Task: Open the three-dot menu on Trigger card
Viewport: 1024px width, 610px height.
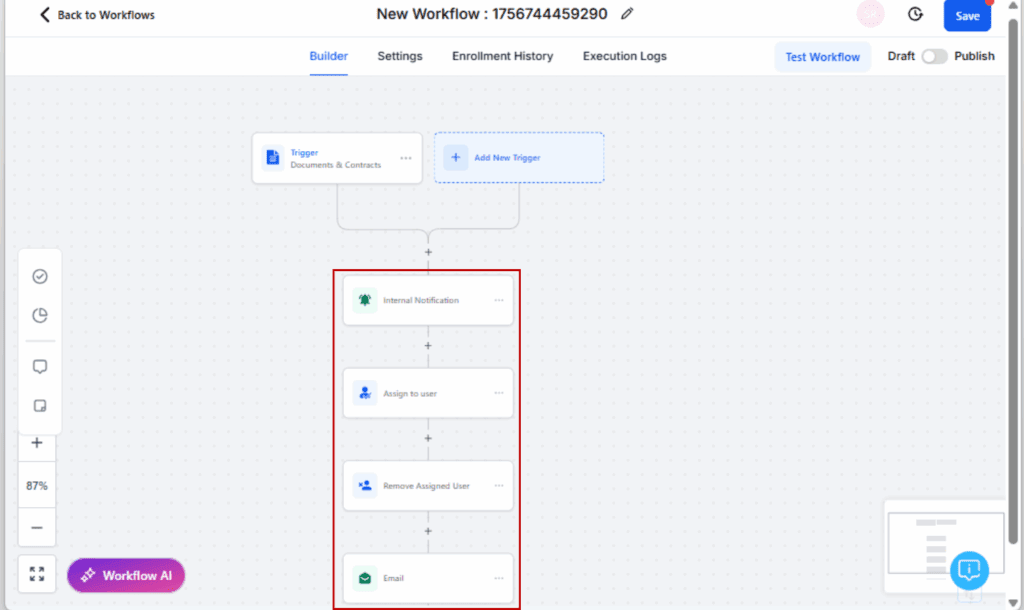Action: (406, 158)
